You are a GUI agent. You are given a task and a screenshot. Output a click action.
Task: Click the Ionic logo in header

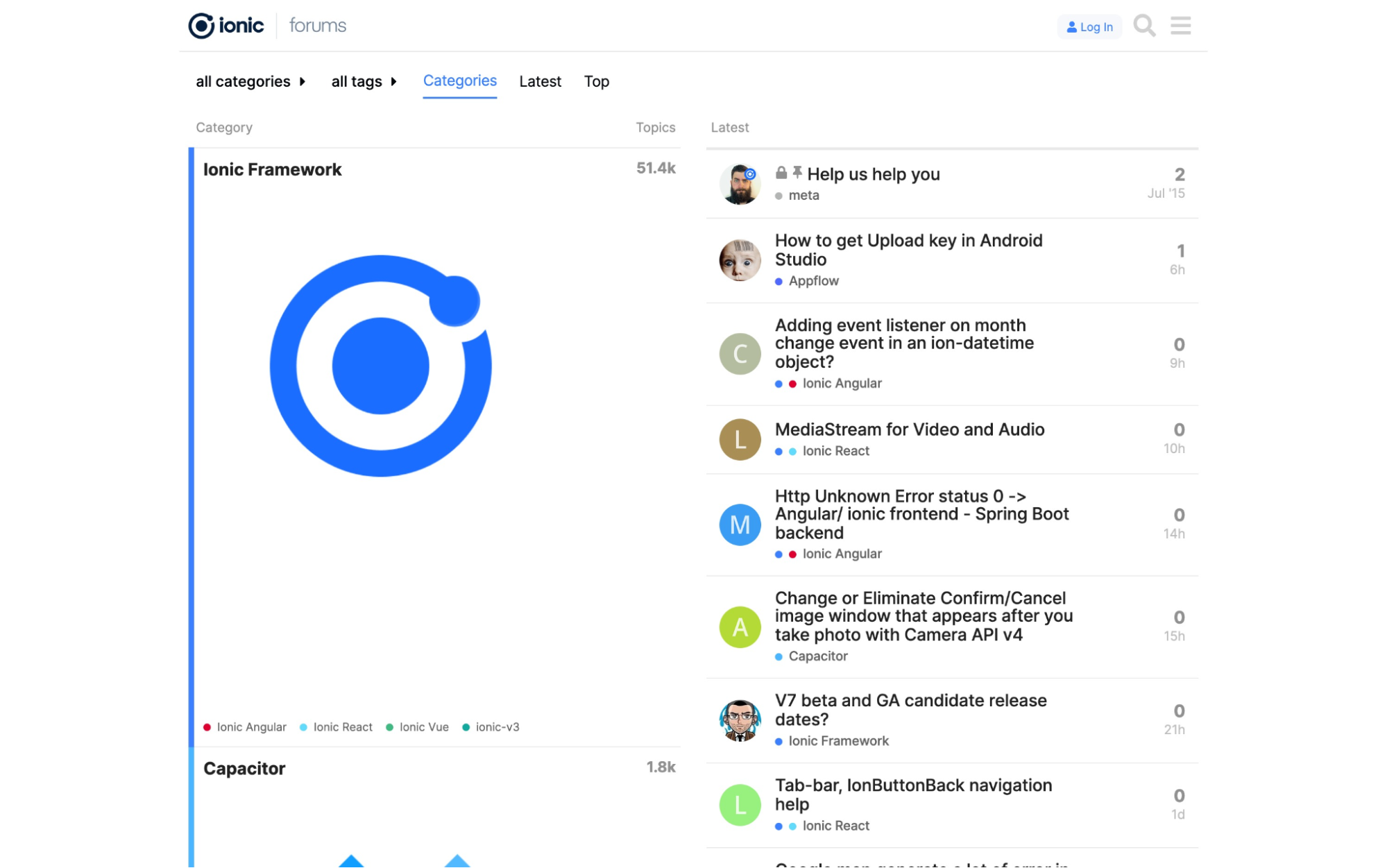(226, 26)
